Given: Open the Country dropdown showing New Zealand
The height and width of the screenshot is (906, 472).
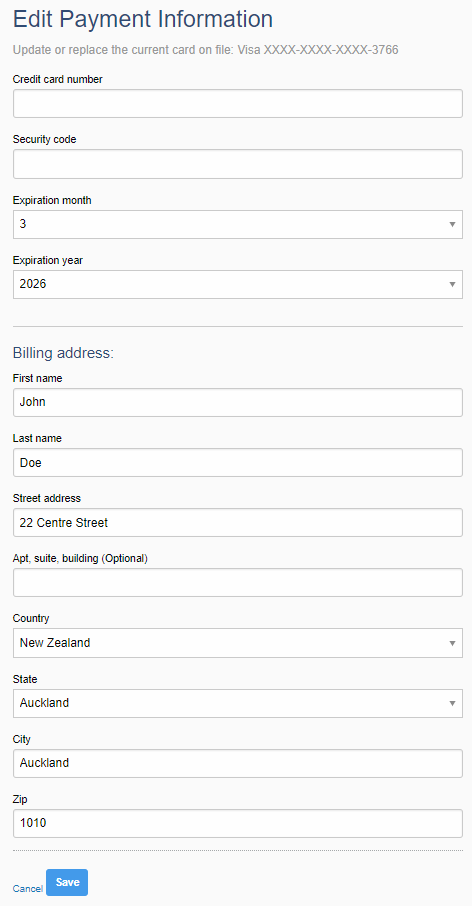Looking at the screenshot, I should pos(237,643).
